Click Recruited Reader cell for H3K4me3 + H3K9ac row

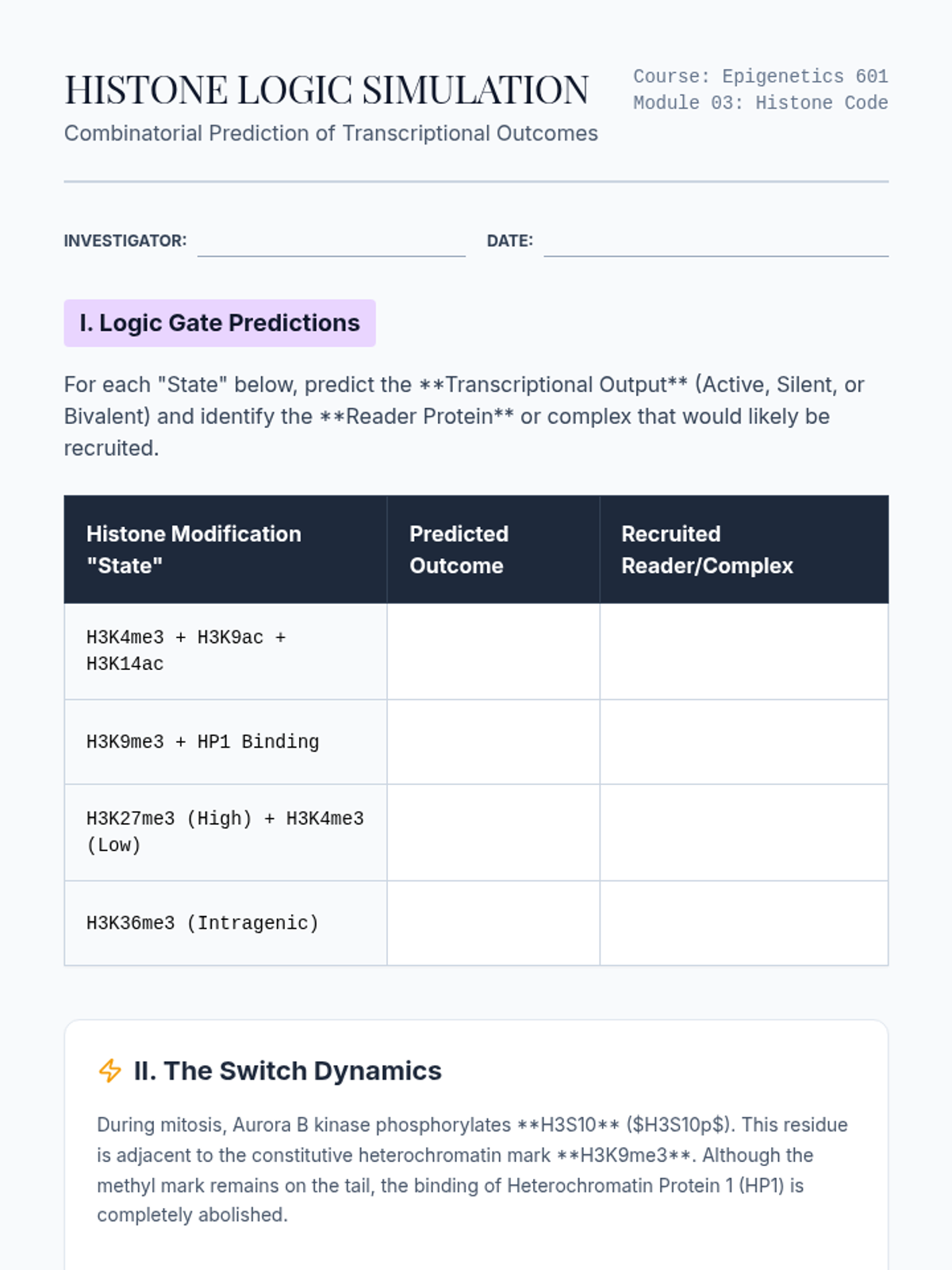pos(743,651)
